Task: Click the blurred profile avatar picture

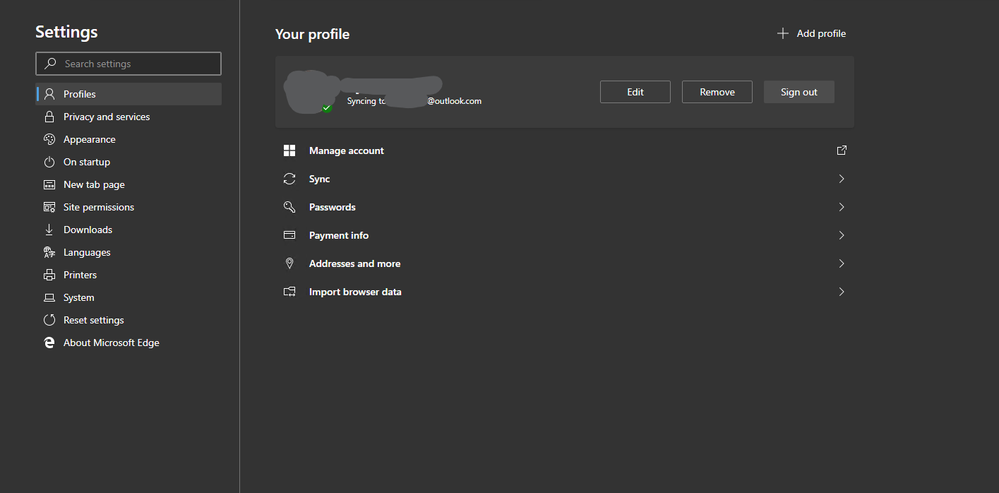Action: pos(310,91)
